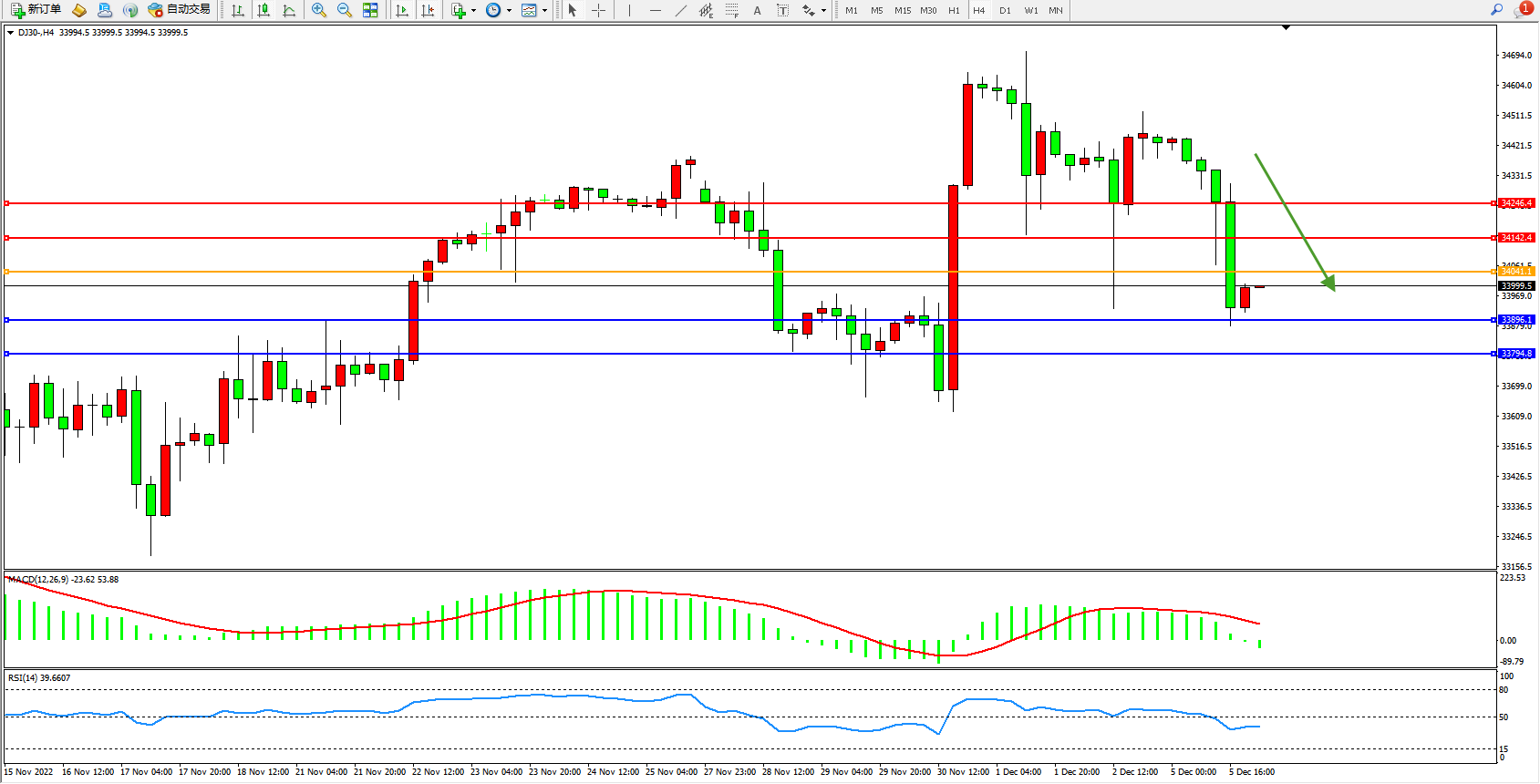
Task: Click the search magnifier icon at top right
Action: (1496, 10)
